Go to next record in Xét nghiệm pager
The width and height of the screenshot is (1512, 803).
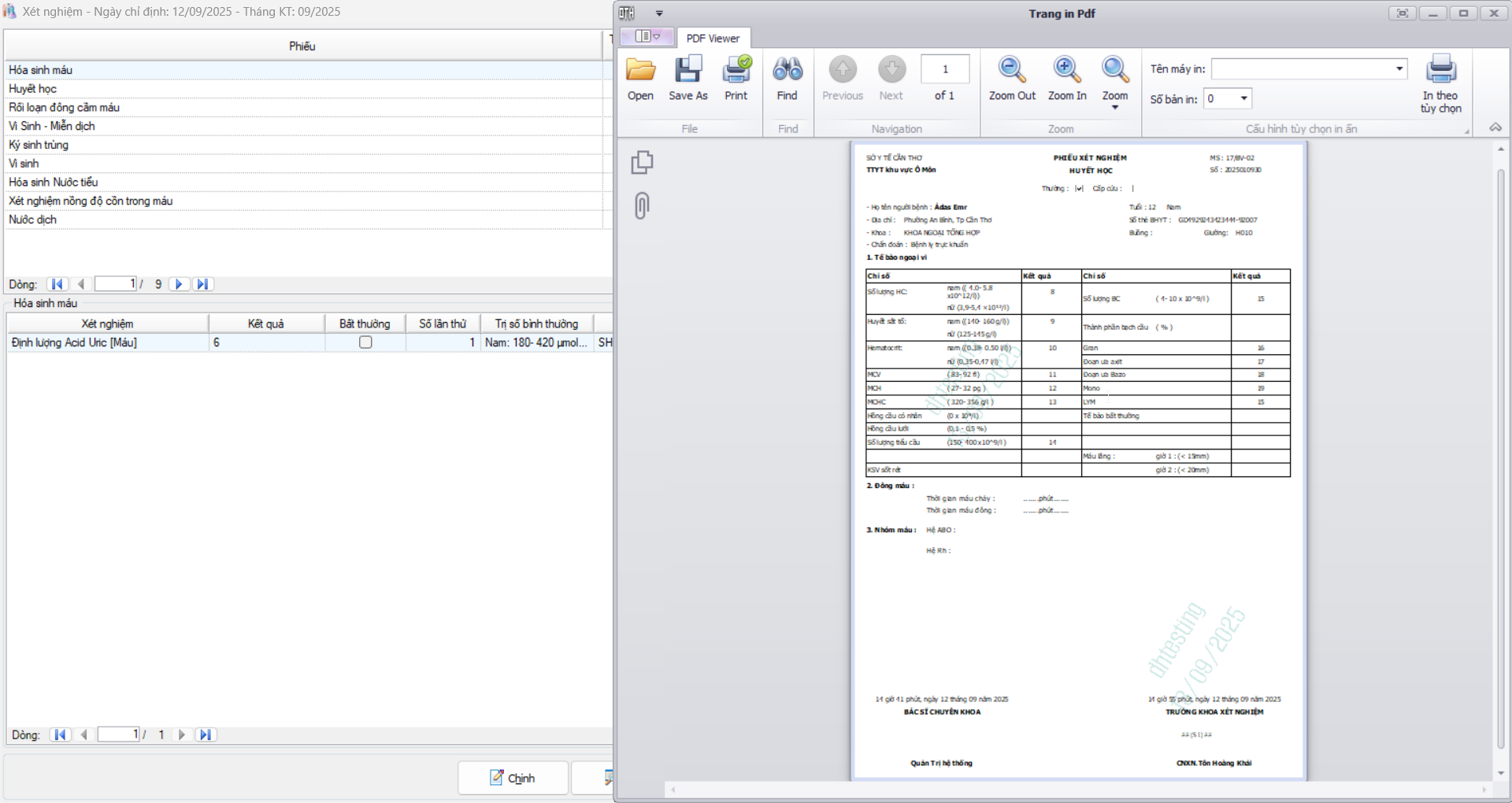point(182,735)
